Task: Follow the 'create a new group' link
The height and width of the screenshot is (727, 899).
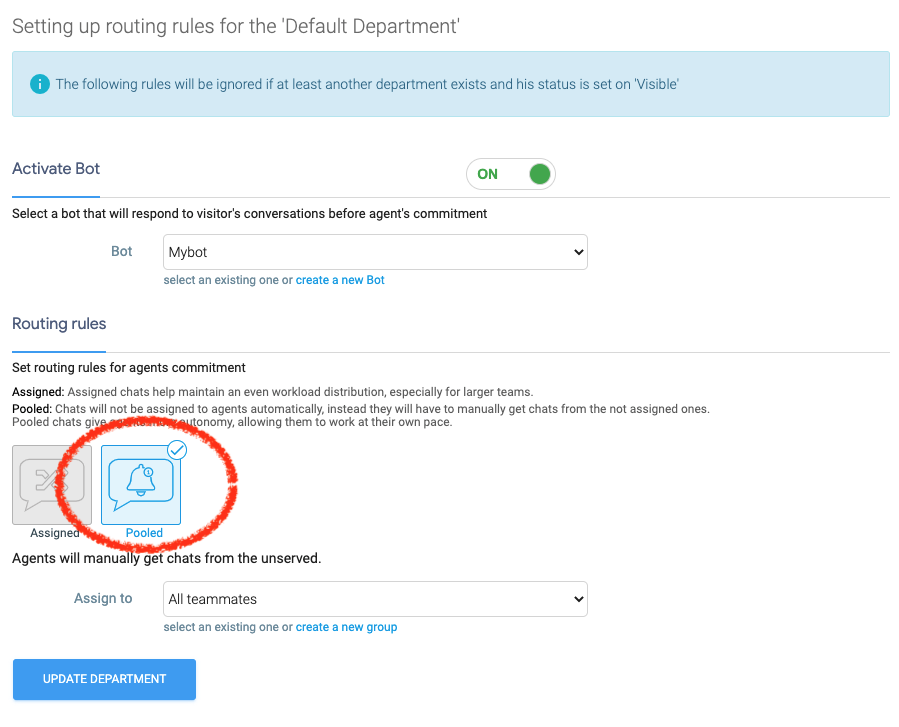Action: click(346, 627)
